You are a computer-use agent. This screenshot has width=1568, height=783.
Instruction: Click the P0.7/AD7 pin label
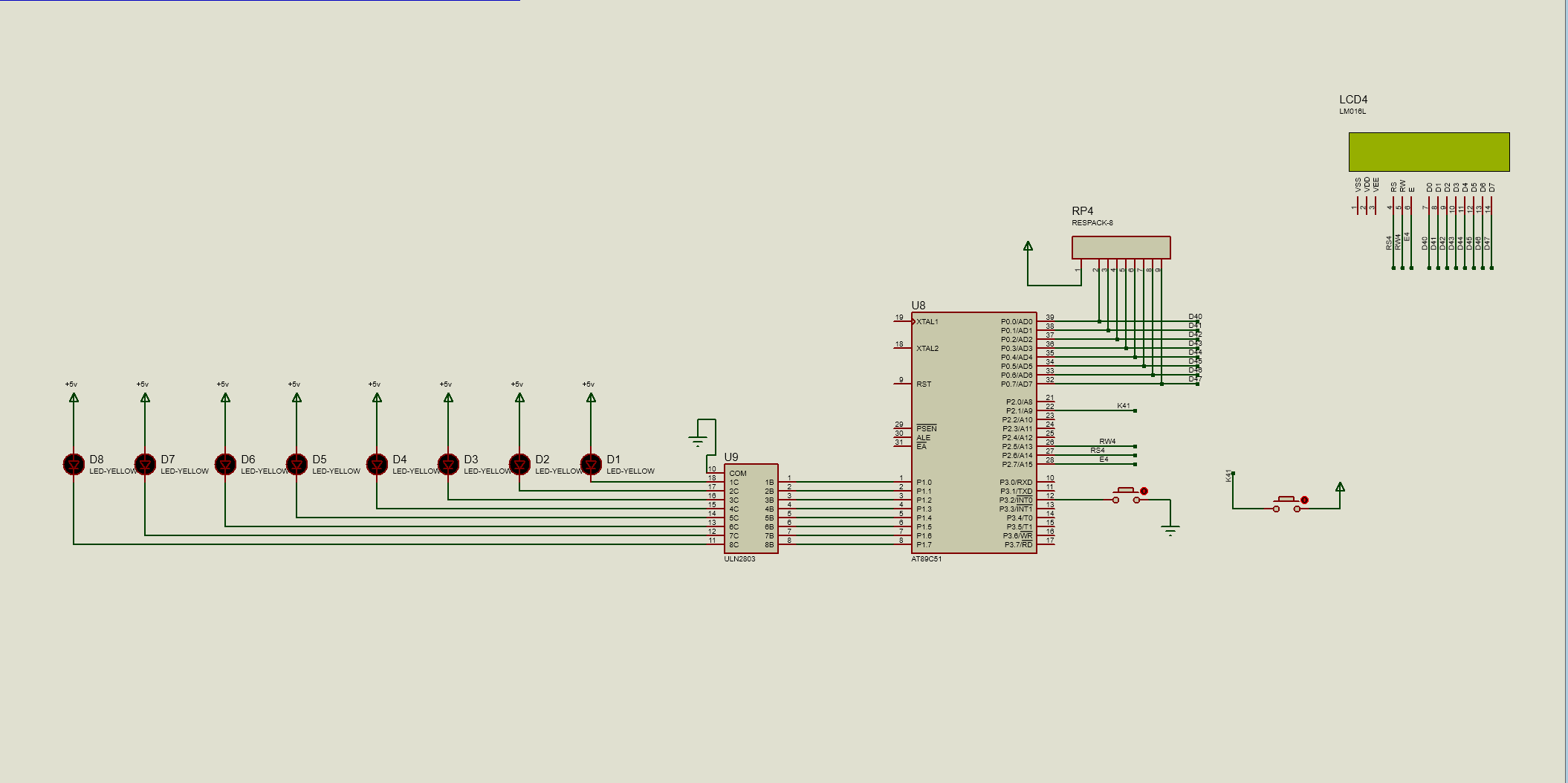[1017, 384]
